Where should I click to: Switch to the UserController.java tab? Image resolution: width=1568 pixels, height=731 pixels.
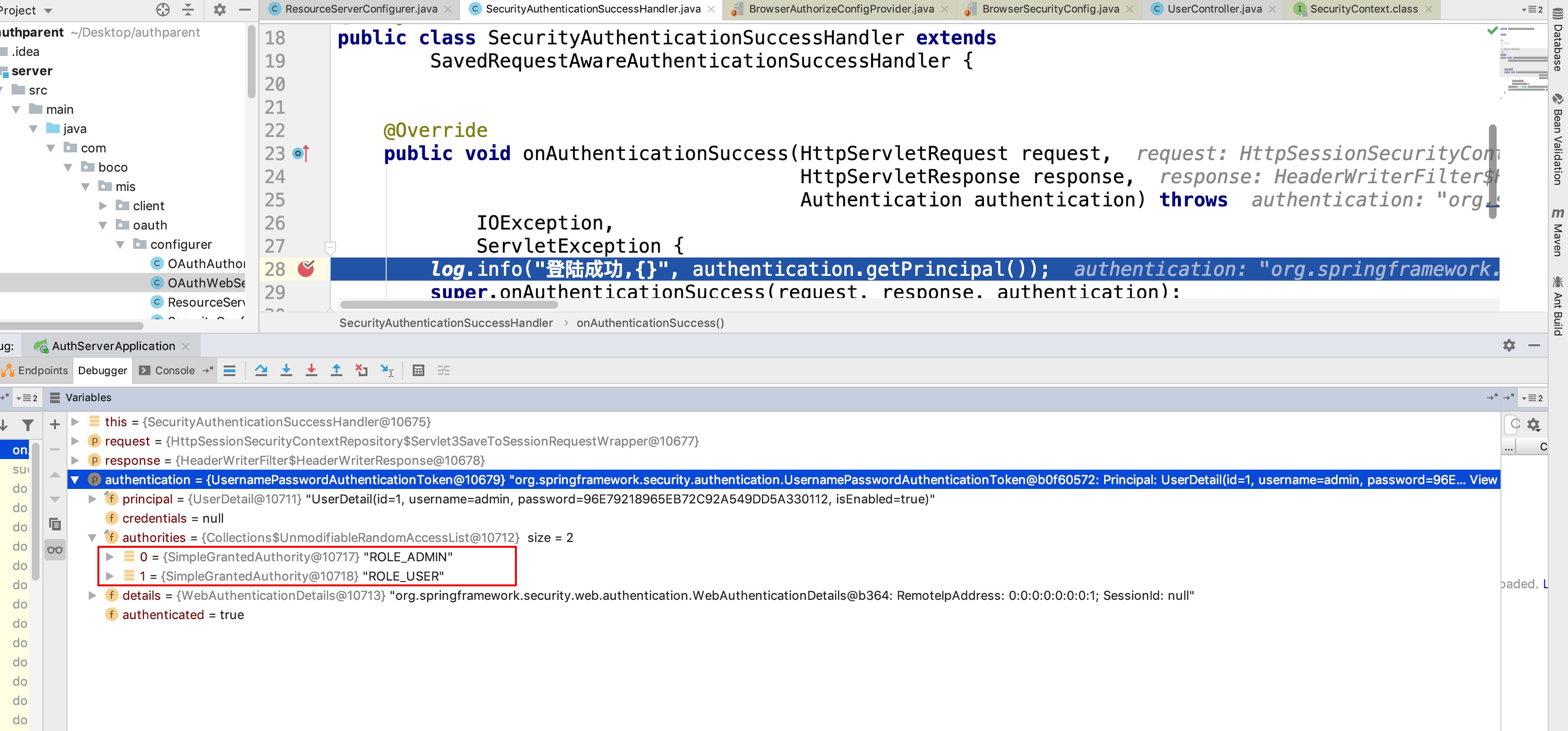point(1214,9)
